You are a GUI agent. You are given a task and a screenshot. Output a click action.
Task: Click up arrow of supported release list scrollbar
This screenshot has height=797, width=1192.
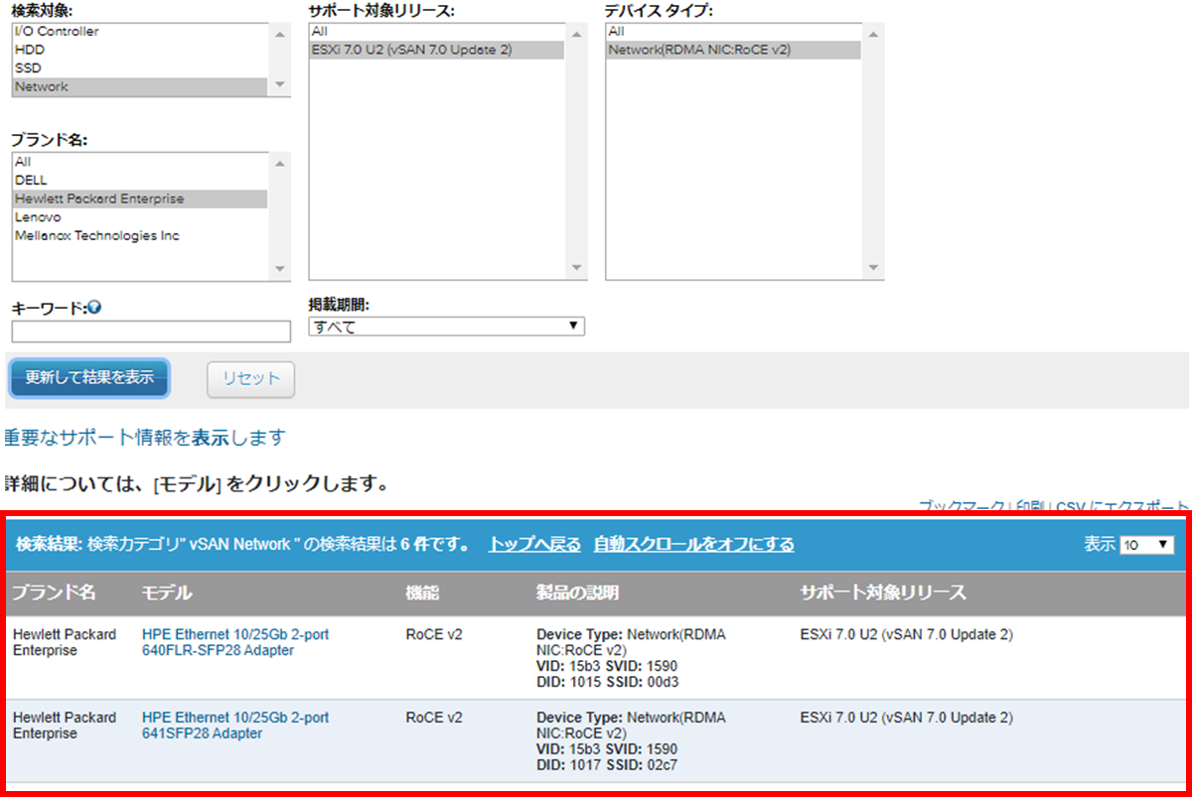point(576,34)
